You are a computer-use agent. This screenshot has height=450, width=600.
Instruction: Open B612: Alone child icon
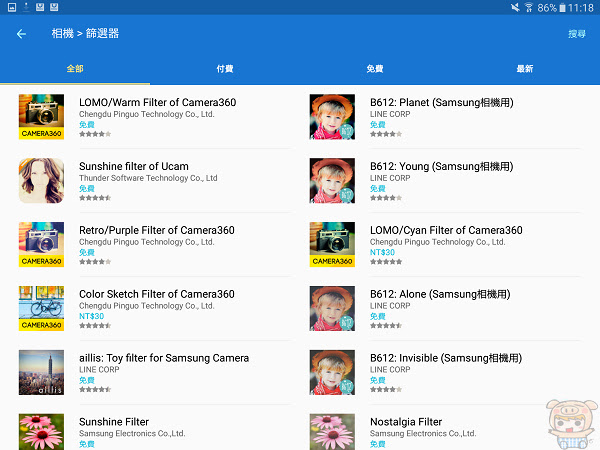coord(332,308)
